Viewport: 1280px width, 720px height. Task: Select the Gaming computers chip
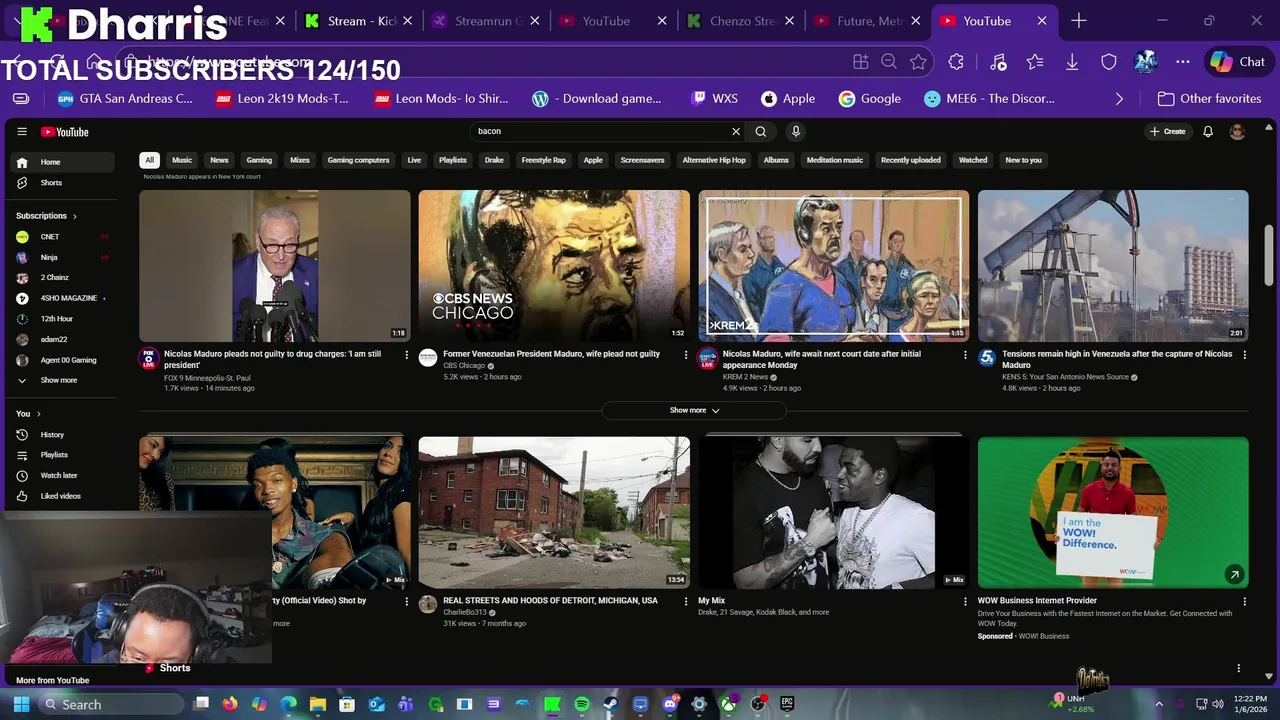pos(358,160)
